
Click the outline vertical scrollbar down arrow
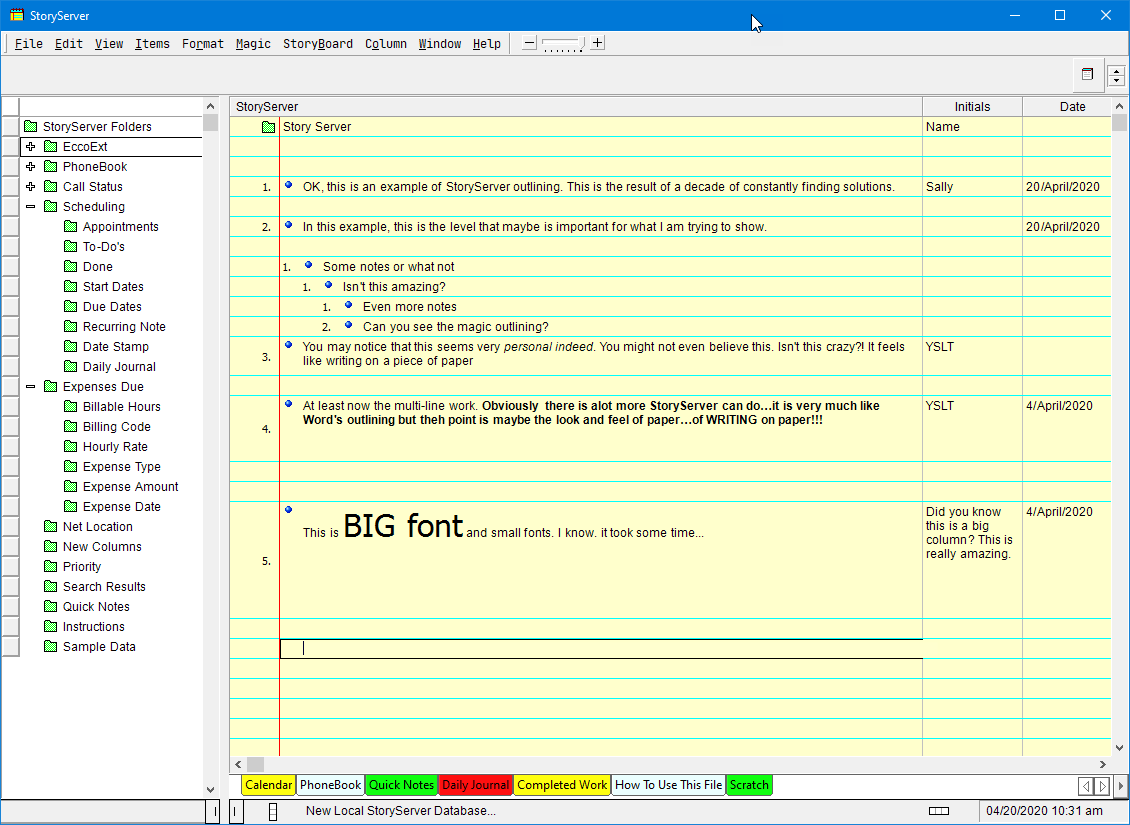[1119, 748]
